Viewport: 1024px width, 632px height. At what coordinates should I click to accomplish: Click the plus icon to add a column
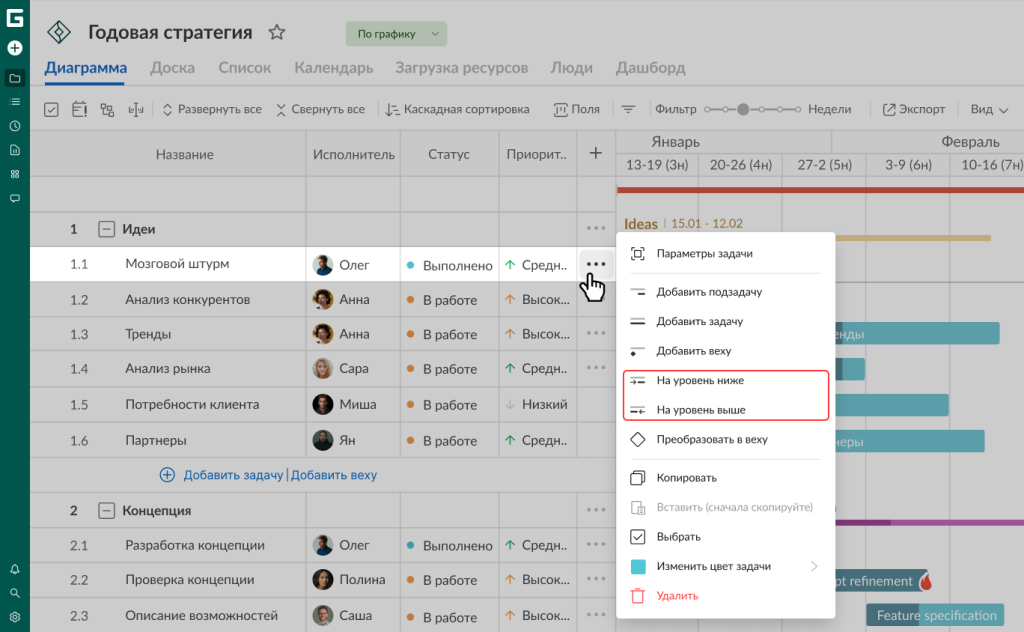click(x=596, y=154)
